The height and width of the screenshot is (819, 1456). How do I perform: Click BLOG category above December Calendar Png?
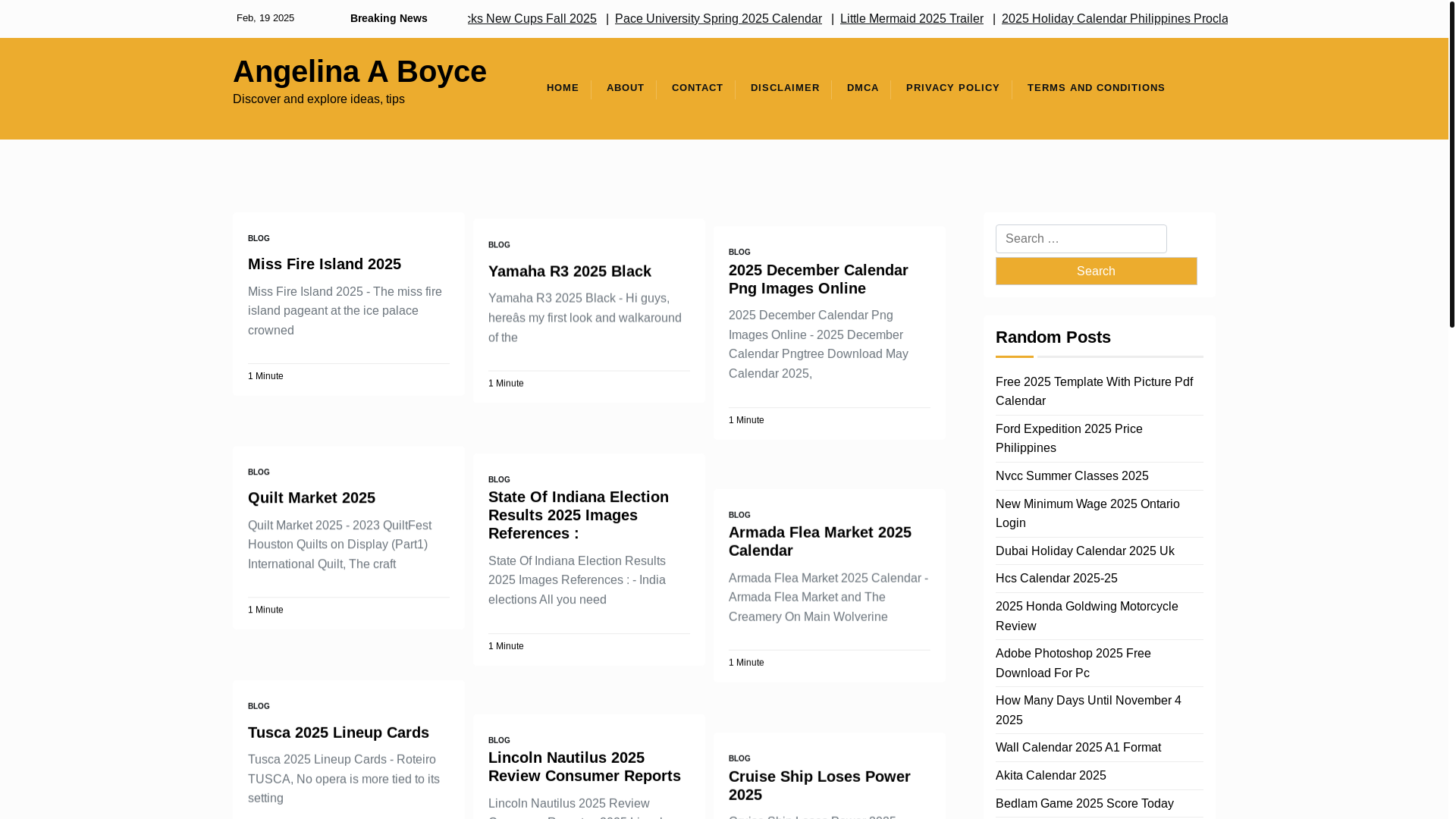(739, 253)
